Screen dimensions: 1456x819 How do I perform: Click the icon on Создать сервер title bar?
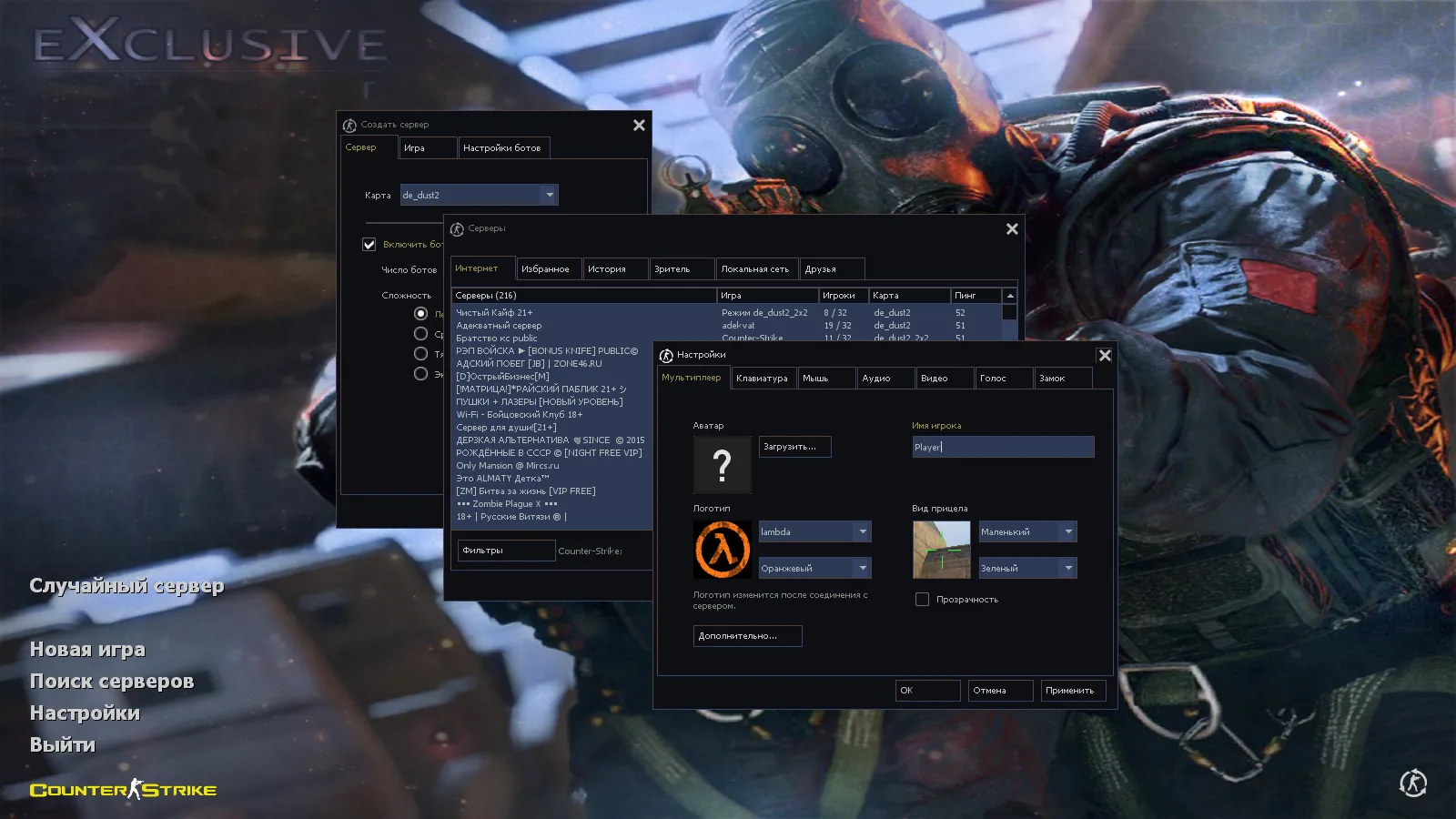click(349, 125)
